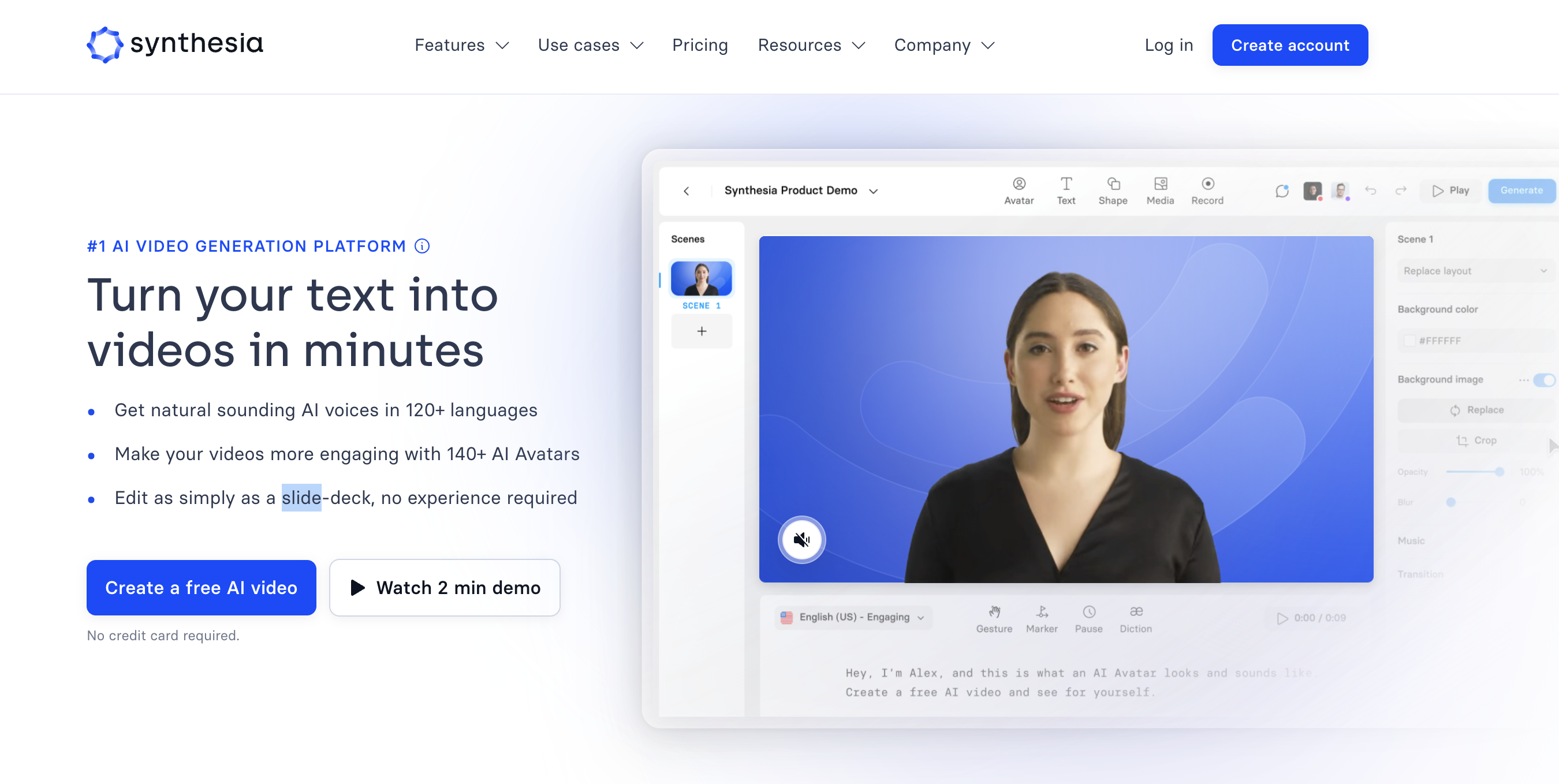Open the Pricing page

coord(700,46)
